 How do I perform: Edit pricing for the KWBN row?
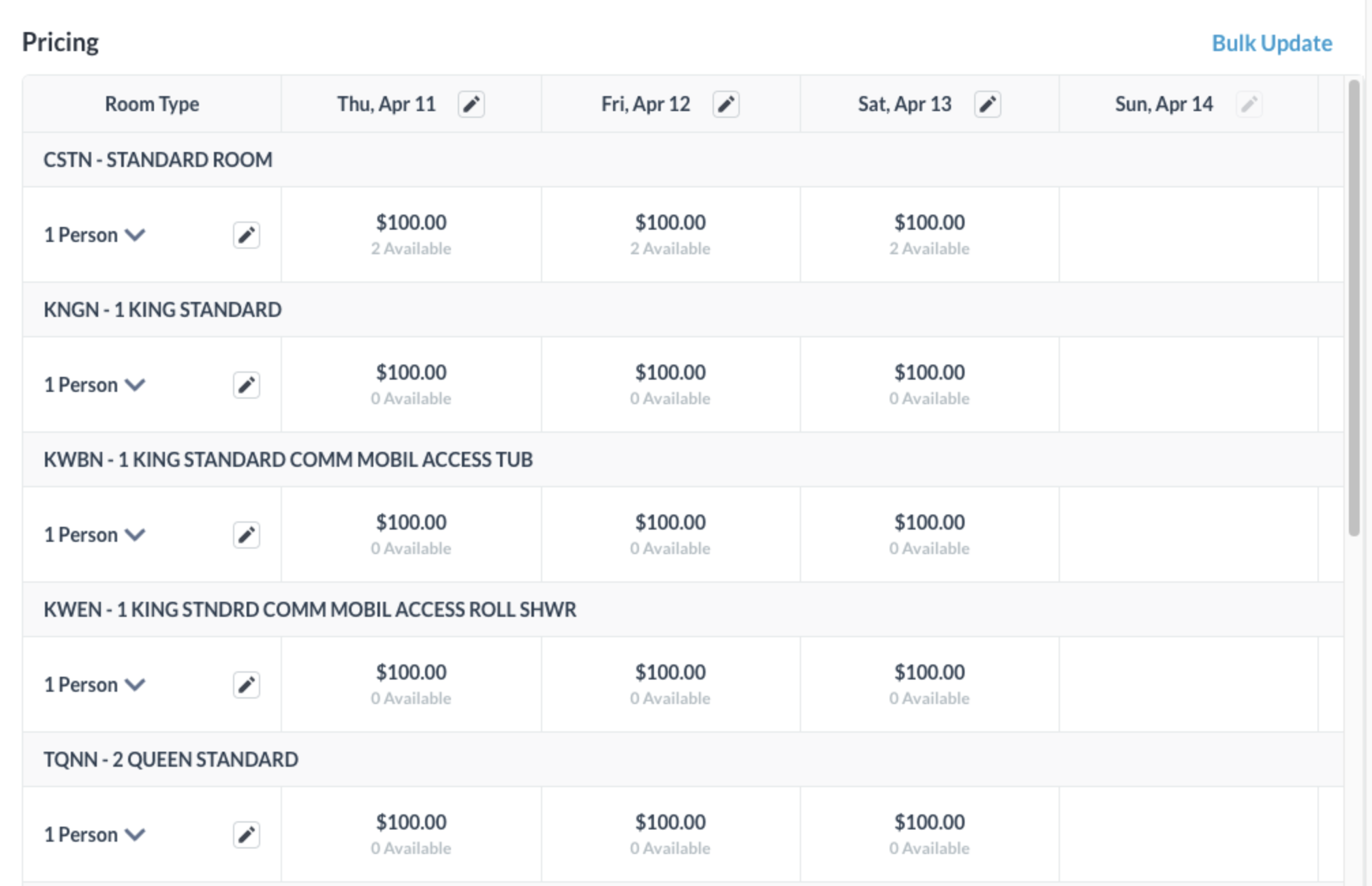click(x=247, y=534)
